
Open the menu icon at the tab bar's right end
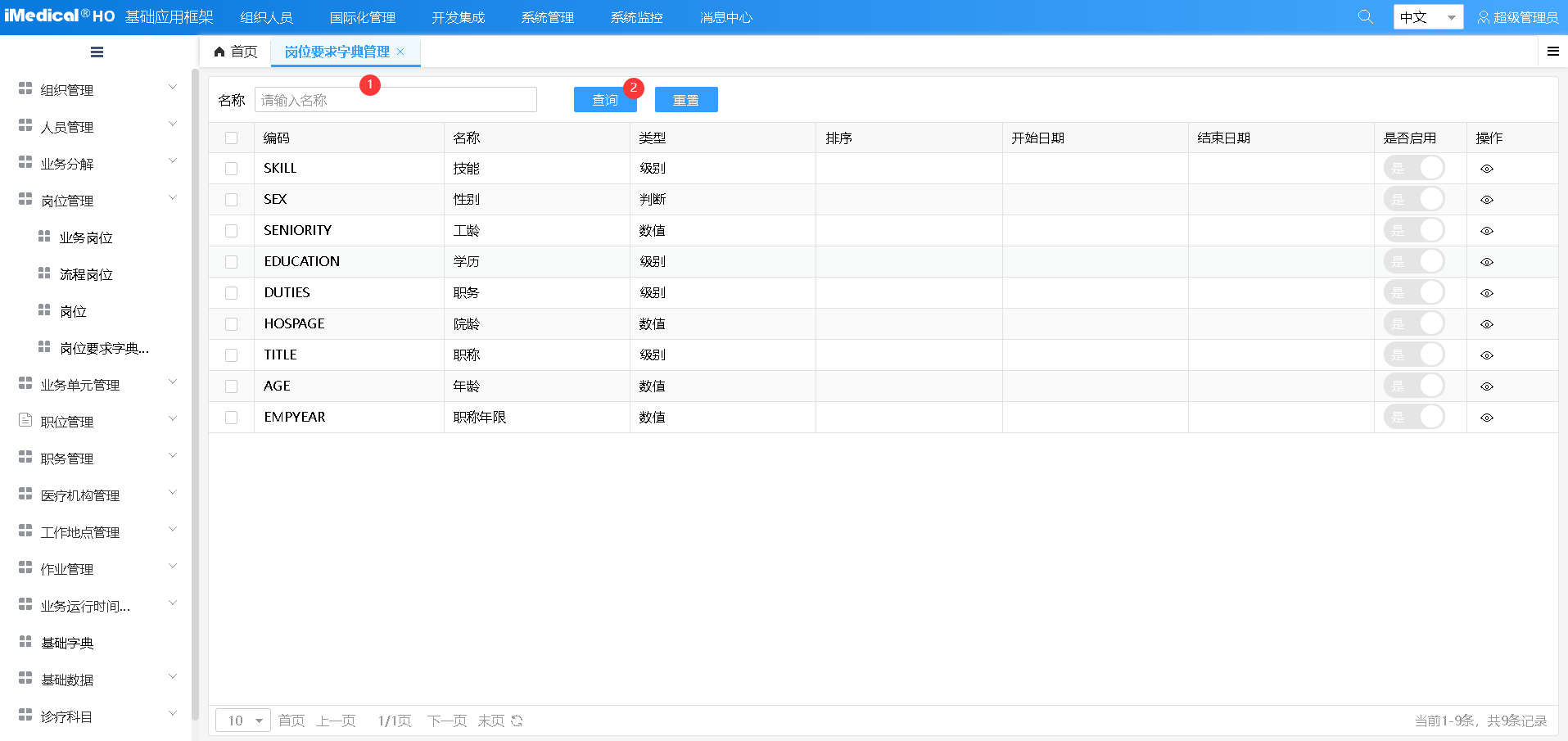tap(1552, 51)
